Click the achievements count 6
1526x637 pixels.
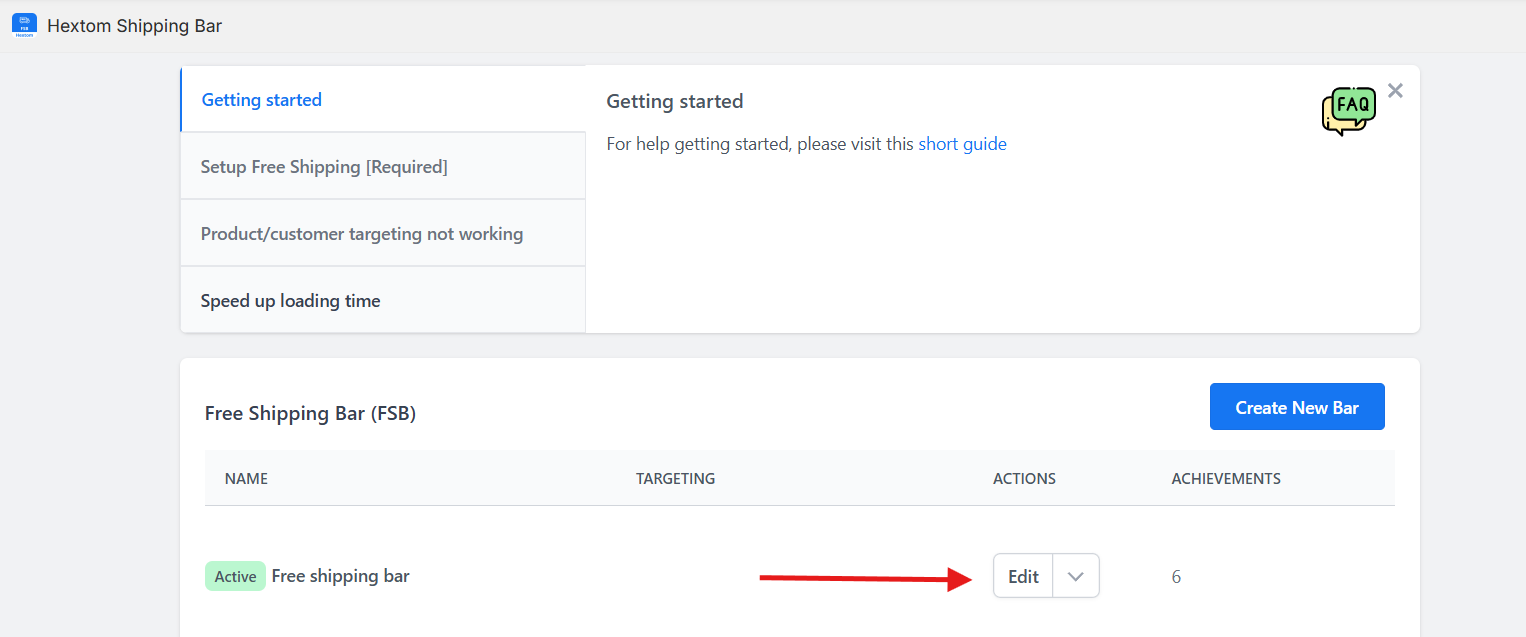(x=1176, y=577)
